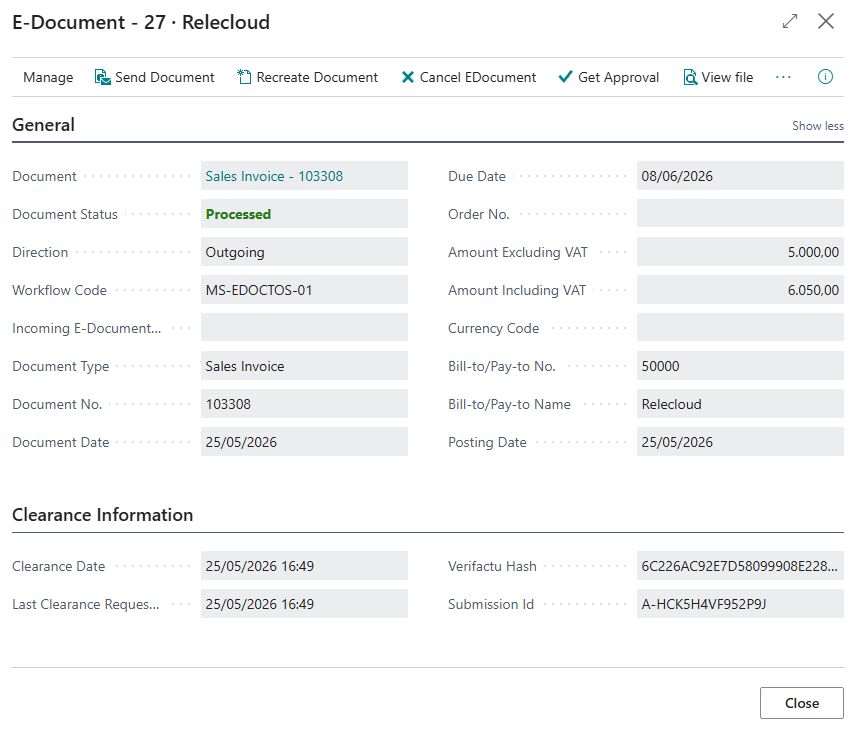
Task: Click the empty Incoming E-Document field
Action: click(304, 328)
